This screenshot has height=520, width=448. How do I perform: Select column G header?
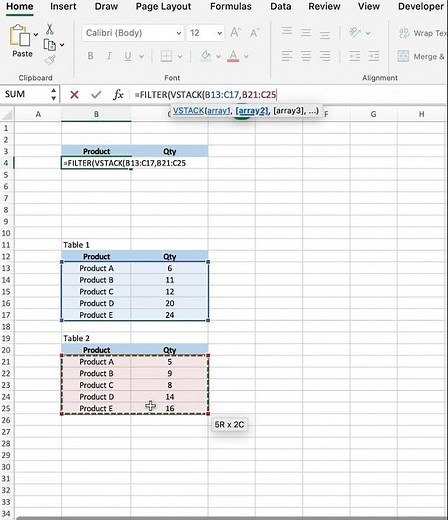click(x=373, y=114)
